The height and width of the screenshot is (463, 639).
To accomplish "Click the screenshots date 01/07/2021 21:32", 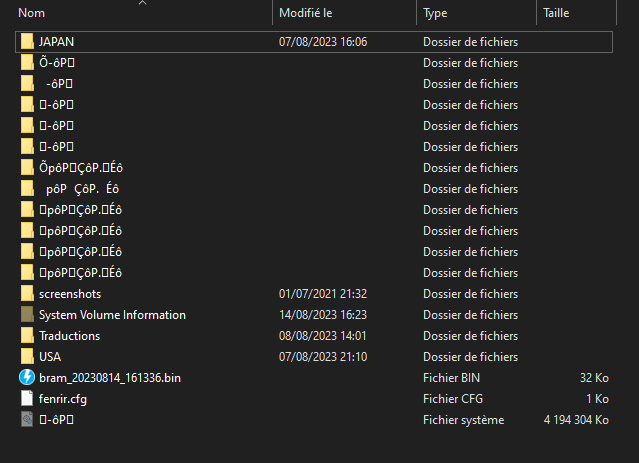I will pyautogui.click(x=323, y=294).
